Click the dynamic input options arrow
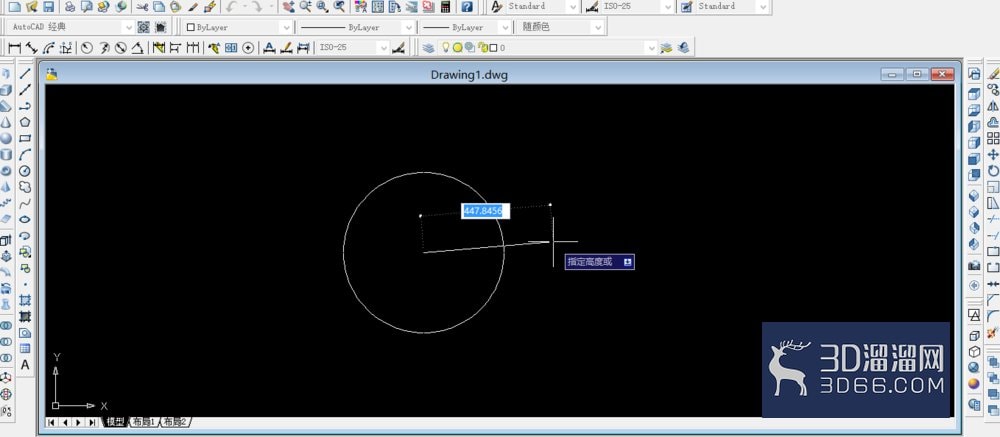The width and height of the screenshot is (1000, 437). pos(628,262)
